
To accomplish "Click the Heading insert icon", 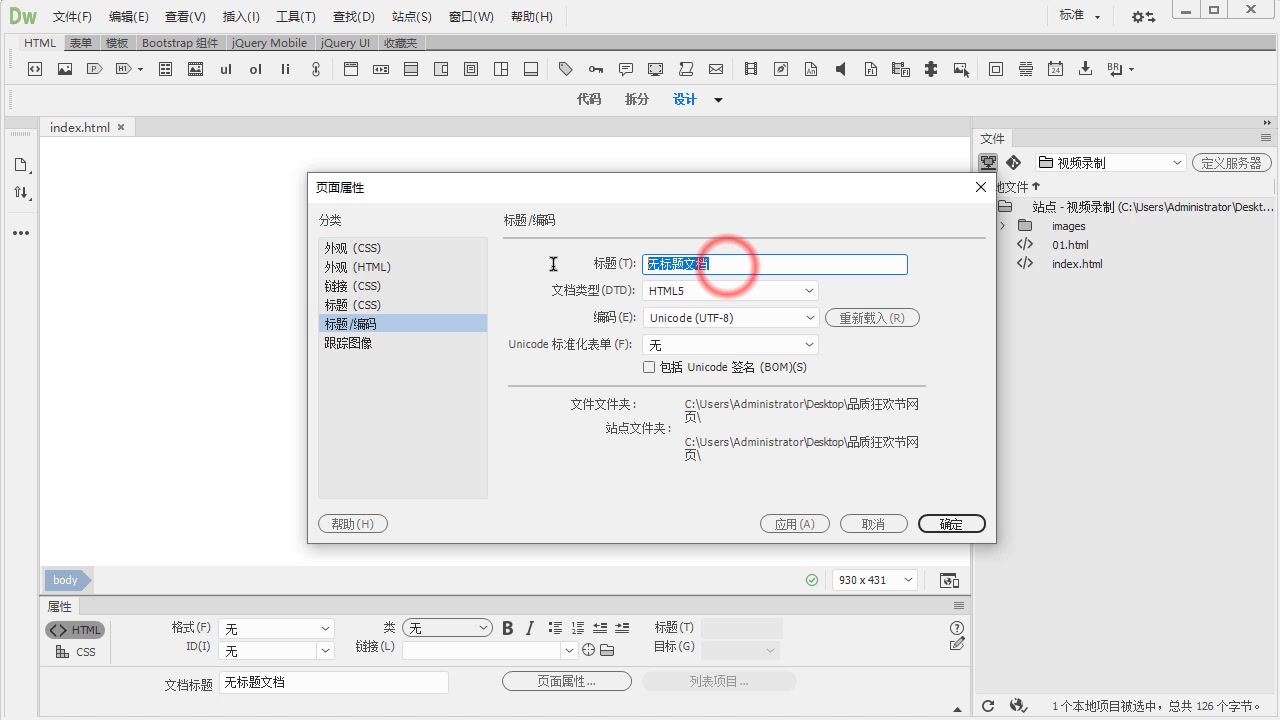I will click(124, 69).
